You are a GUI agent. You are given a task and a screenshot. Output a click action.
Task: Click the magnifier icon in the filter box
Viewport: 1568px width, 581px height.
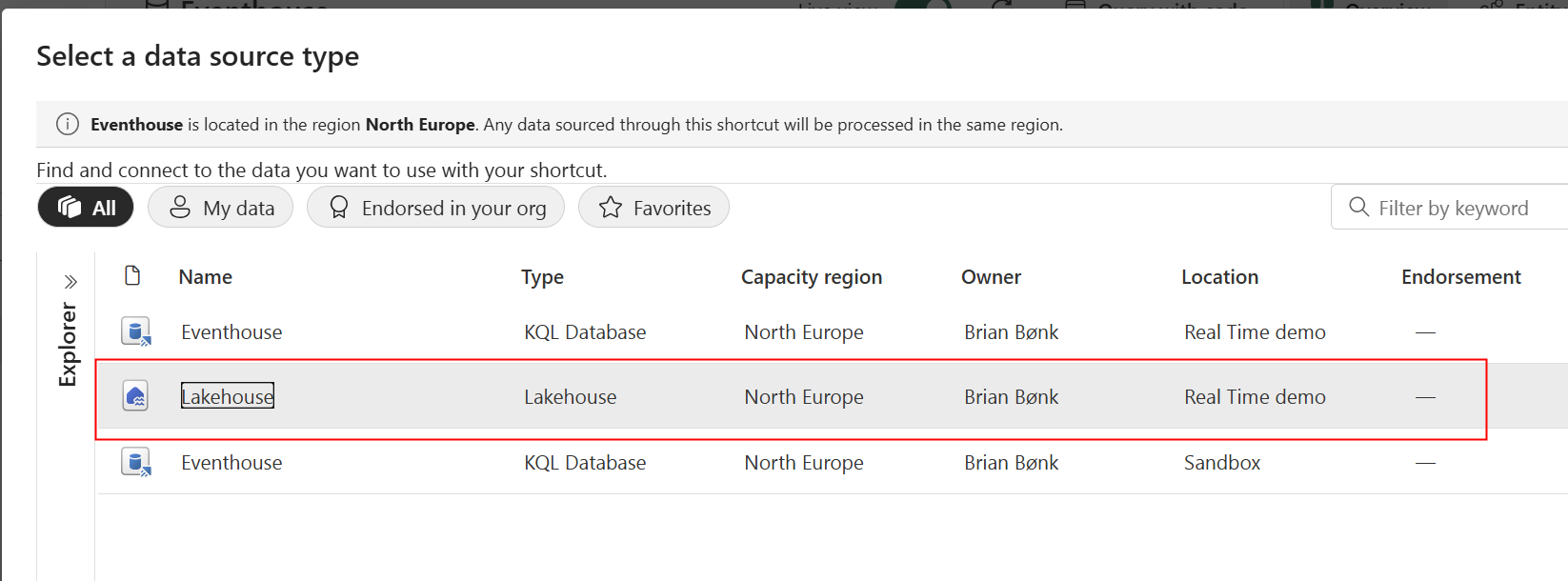(x=1358, y=208)
